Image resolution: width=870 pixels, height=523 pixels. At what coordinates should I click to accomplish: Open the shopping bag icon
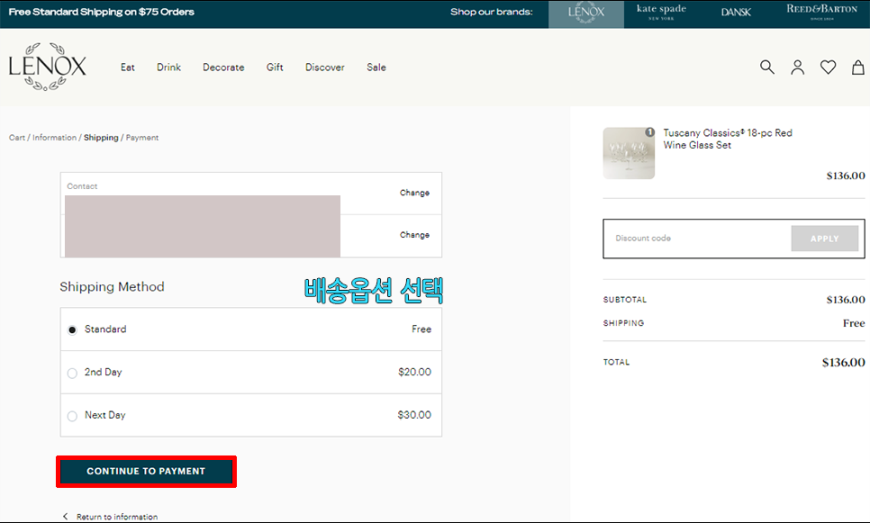[x=858, y=67]
